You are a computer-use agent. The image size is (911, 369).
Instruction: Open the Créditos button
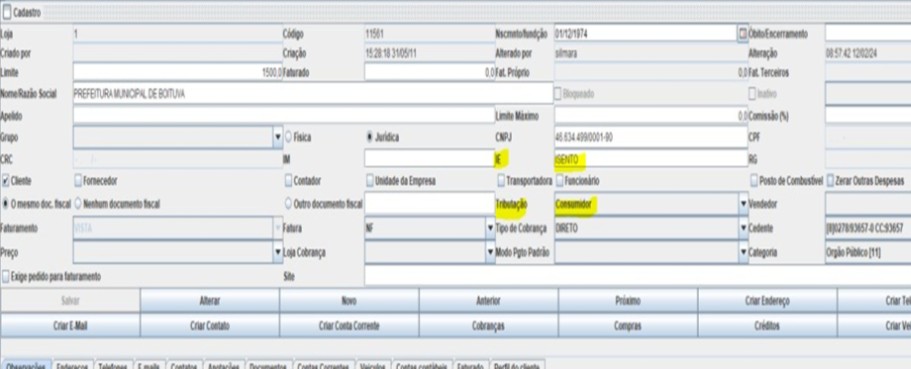pyautogui.click(x=767, y=325)
